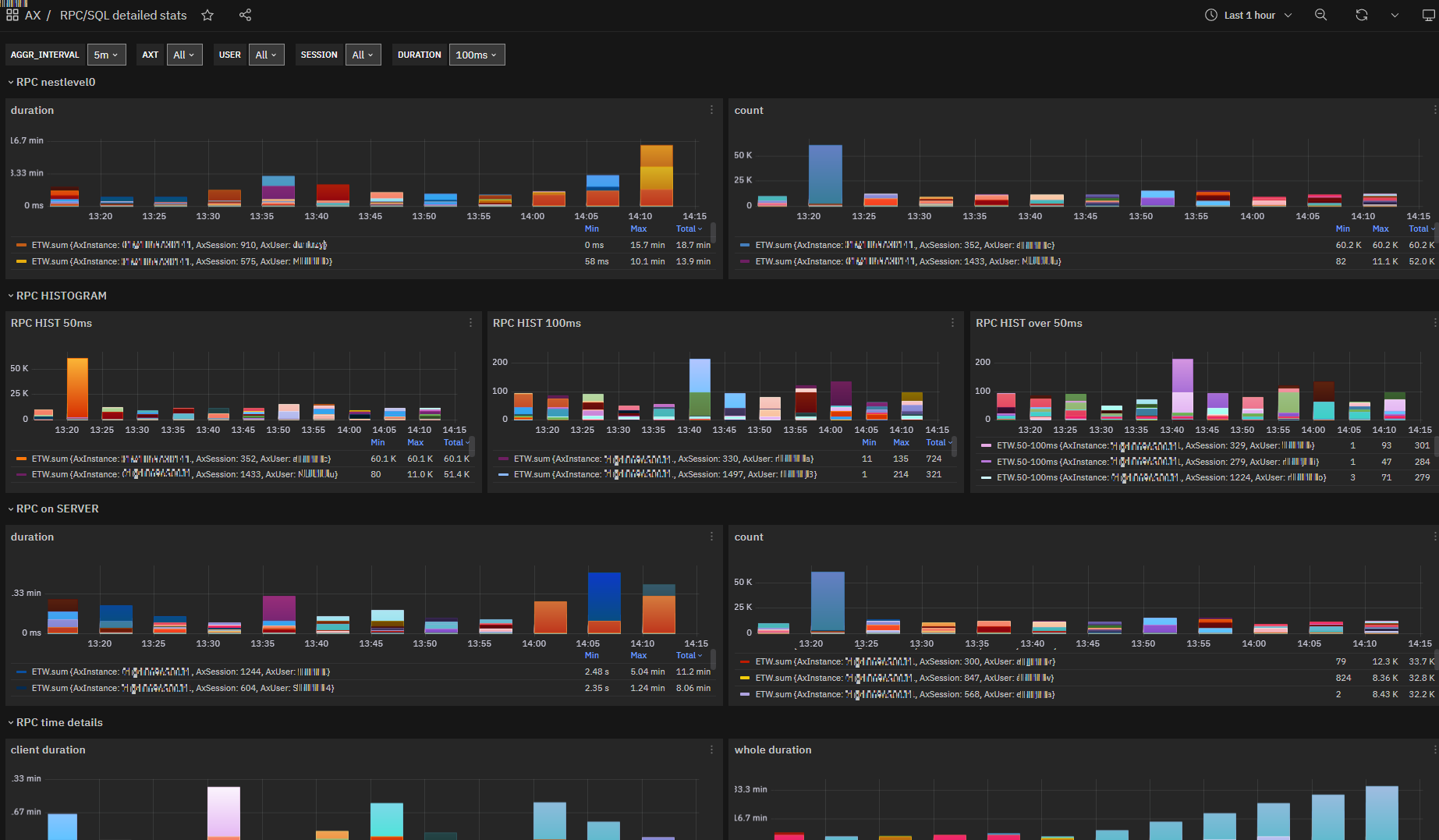
Task: Sort RPC HIST 100ms legend by Min
Action: tap(869, 442)
